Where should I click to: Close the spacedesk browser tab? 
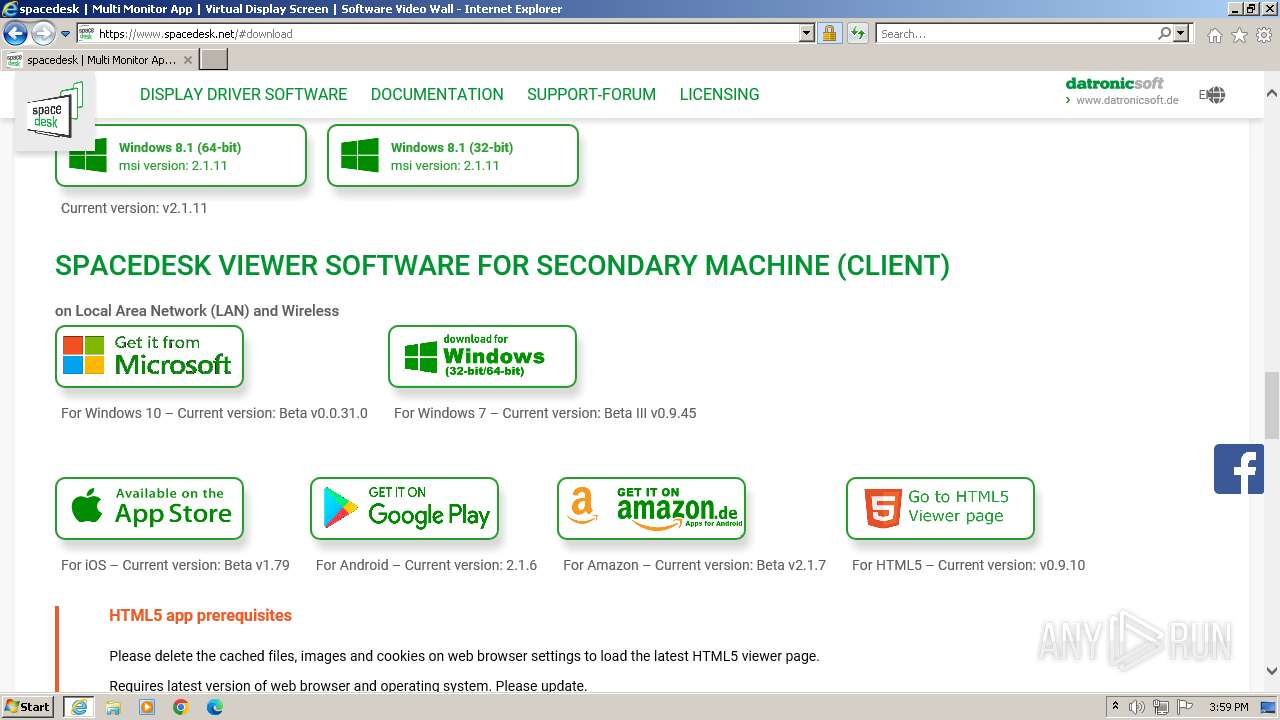[187, 60]
